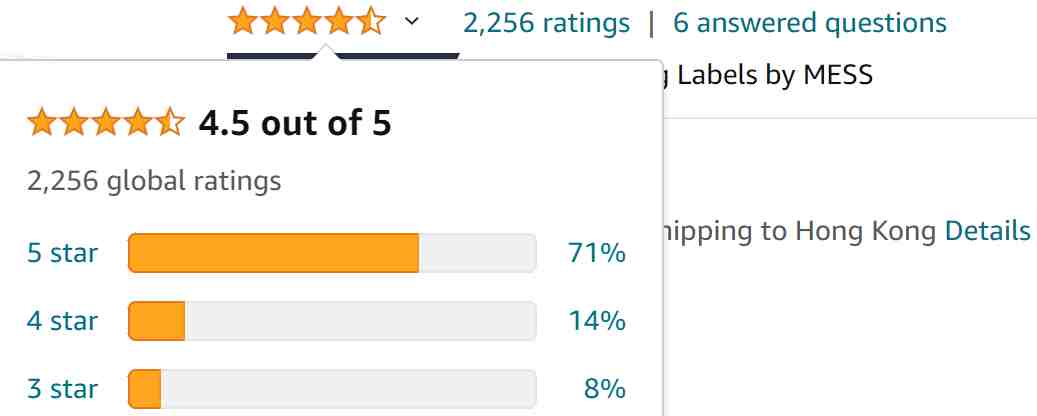Click the 3 star rating bar
This screenshot has width=1037, height=416.
pyautogui.click(x=332, y=388)
